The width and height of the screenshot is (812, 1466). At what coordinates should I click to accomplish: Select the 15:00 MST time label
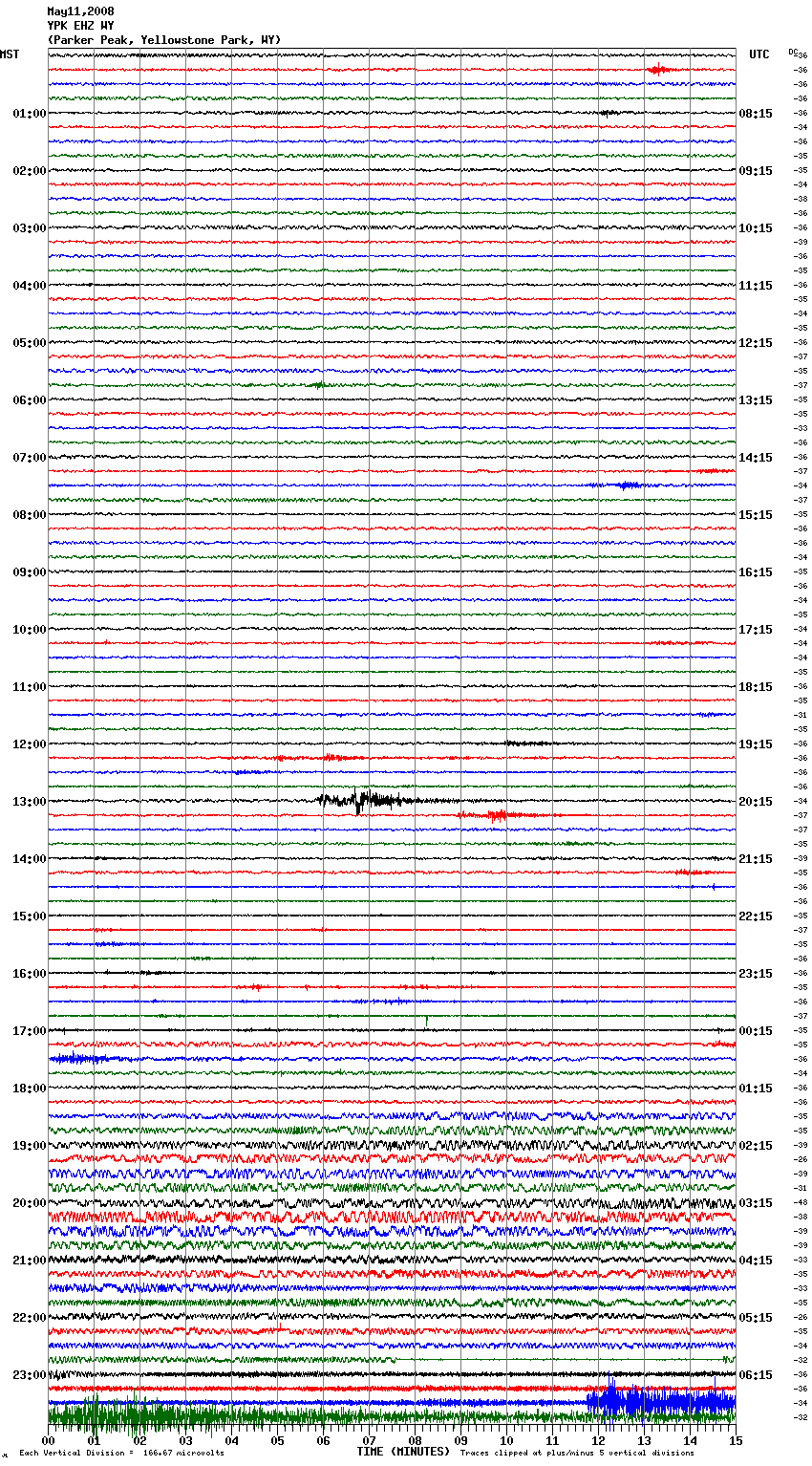(x=30, y=916)
